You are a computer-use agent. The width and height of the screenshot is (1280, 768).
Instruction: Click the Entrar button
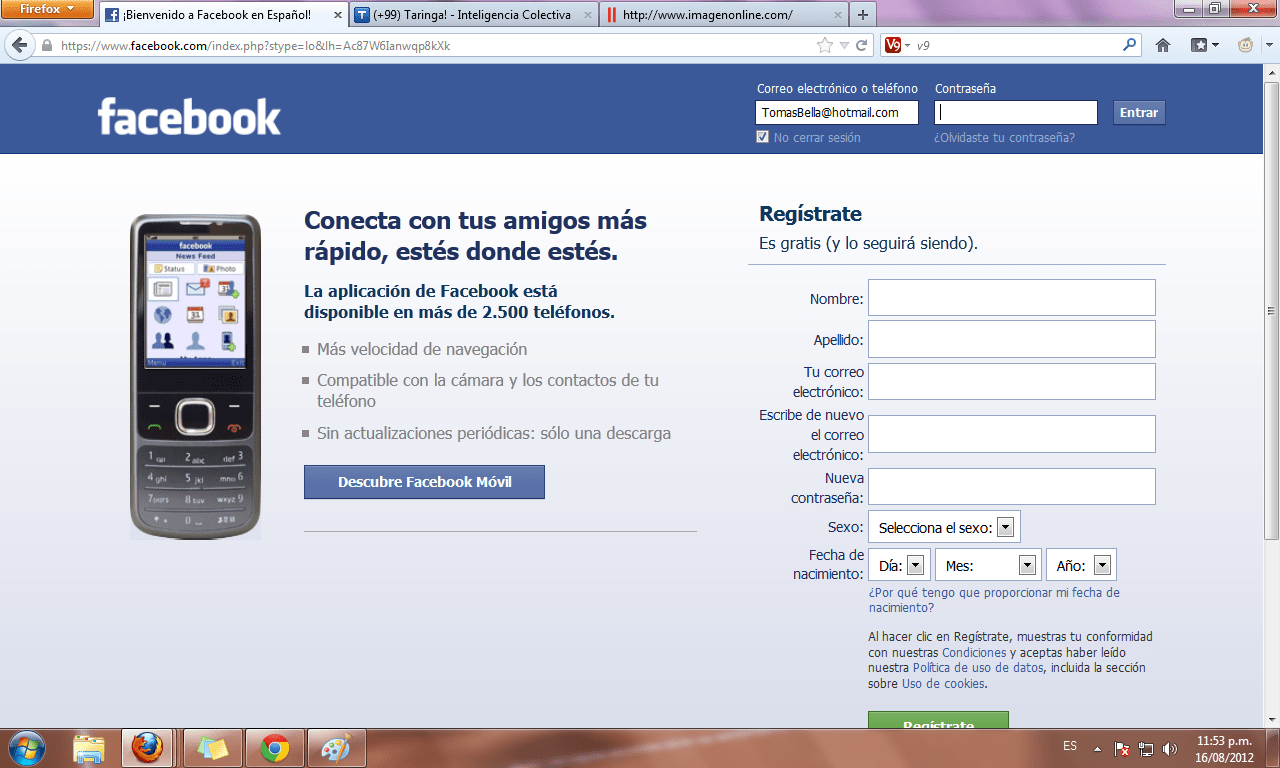coord(1138,112)
